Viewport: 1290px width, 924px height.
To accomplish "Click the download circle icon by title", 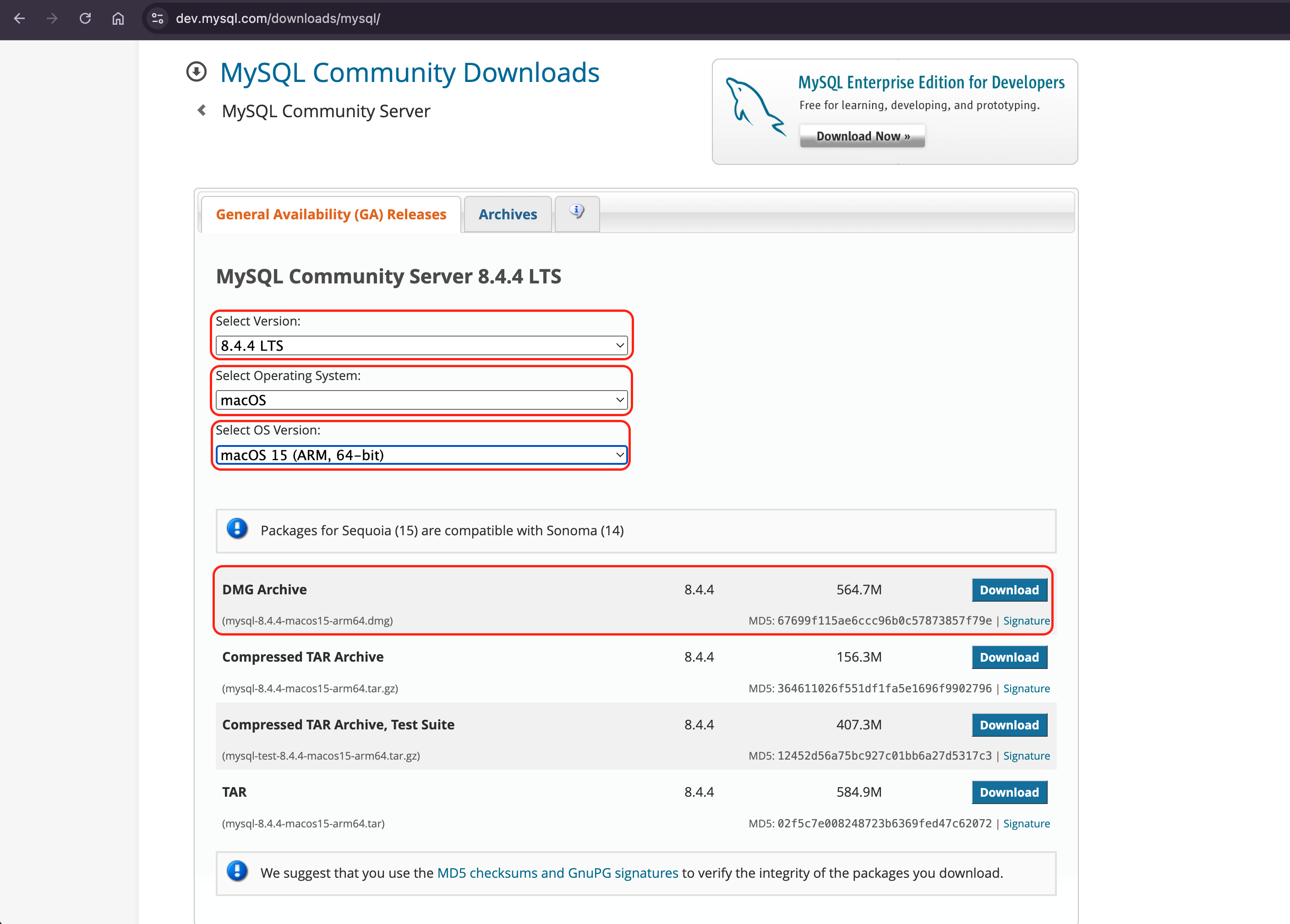I will (x=196, y=72).
